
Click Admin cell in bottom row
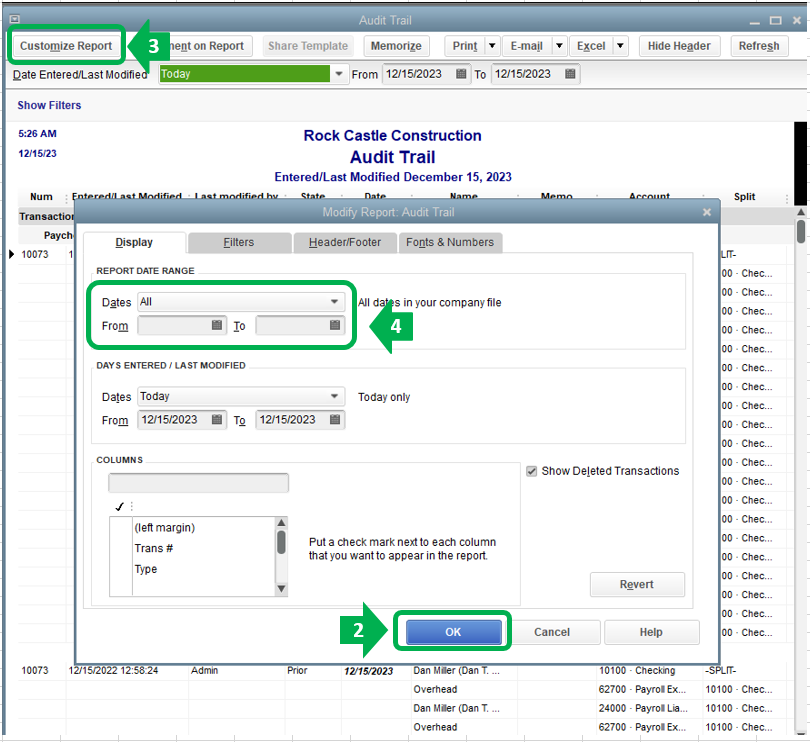205,671
